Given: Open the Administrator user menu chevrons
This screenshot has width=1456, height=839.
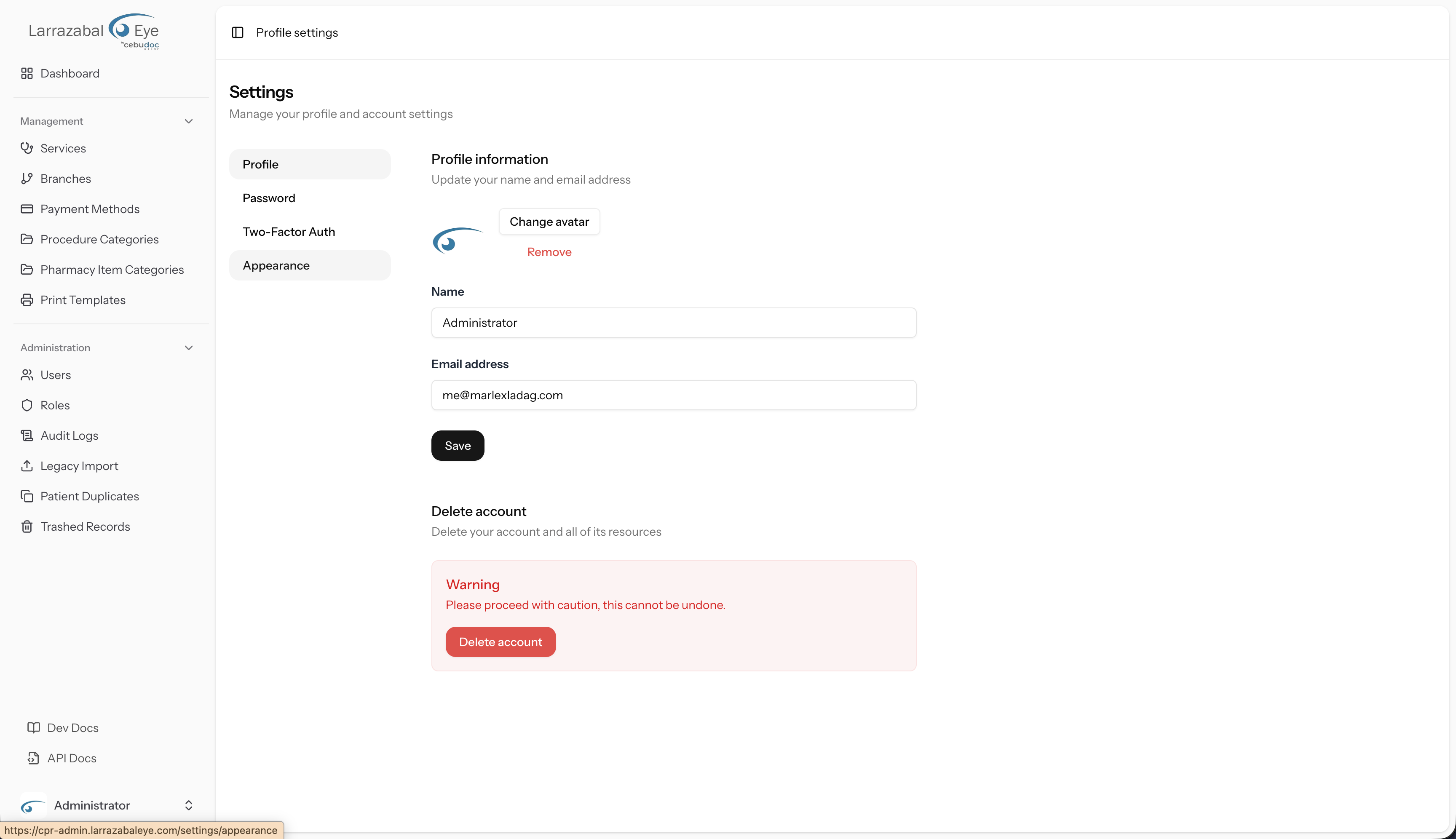Looking at the screenshot, I should 188,806.
